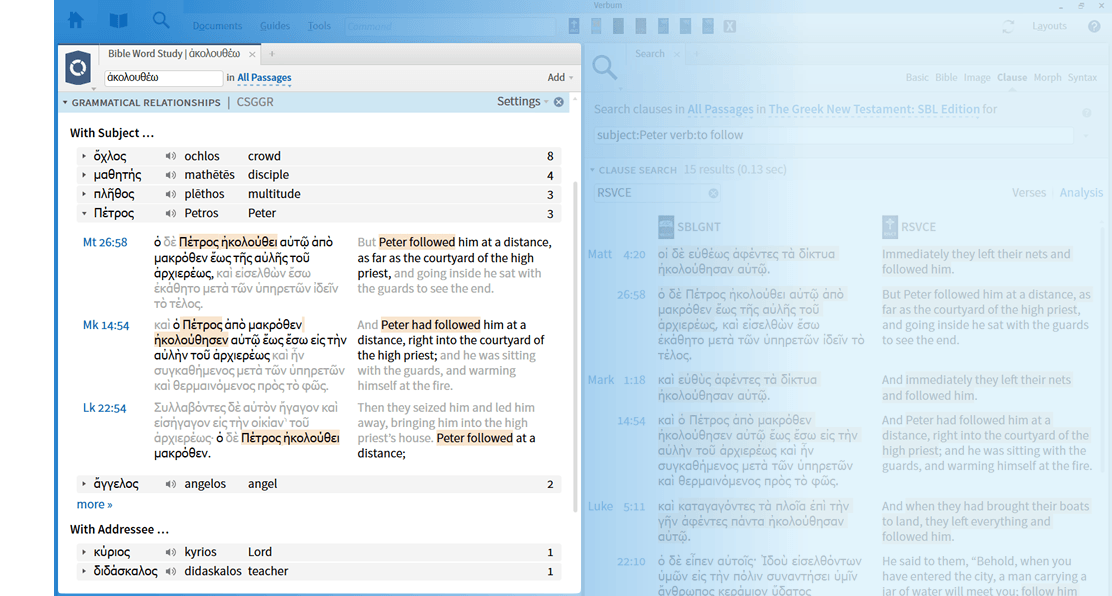This screenshot has height=596, width=1112.
Task: Close the Search panel tab
Action: click(677, 54)
